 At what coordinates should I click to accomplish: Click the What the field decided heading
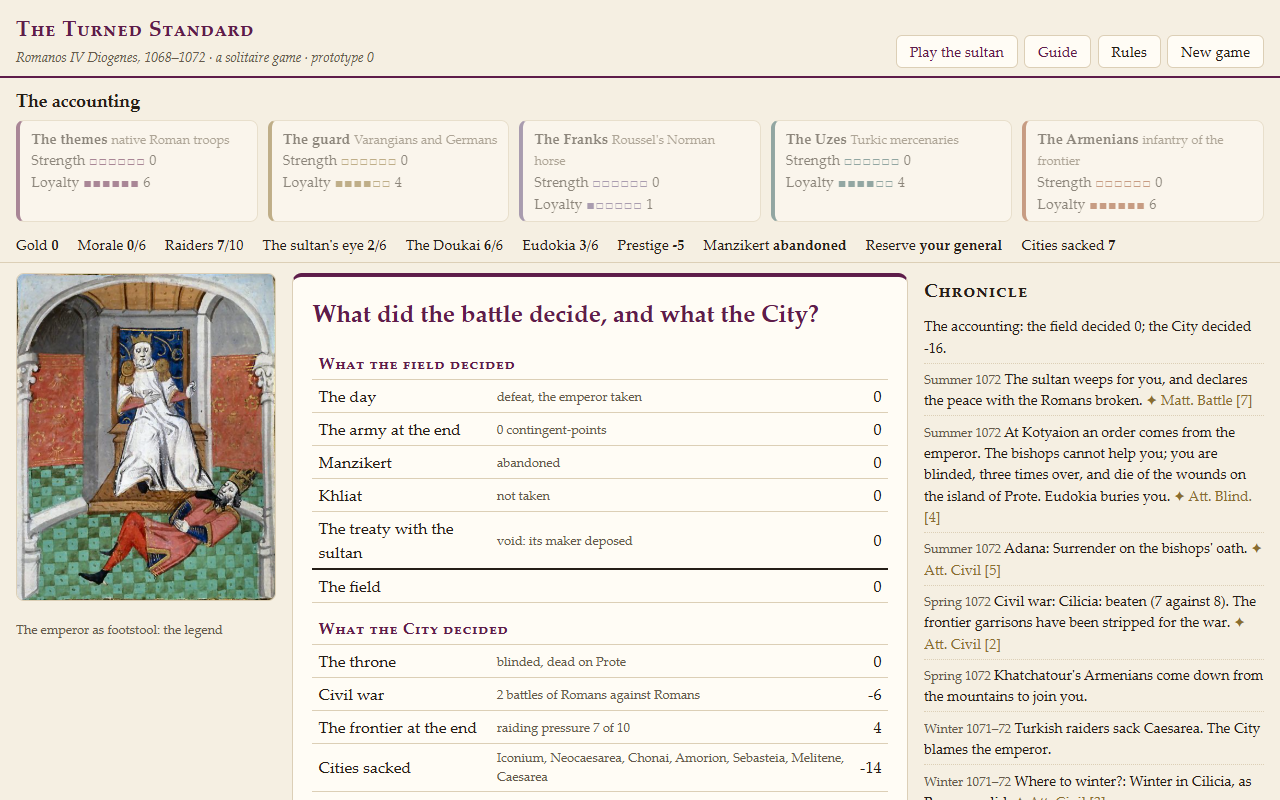click(417, 364)
